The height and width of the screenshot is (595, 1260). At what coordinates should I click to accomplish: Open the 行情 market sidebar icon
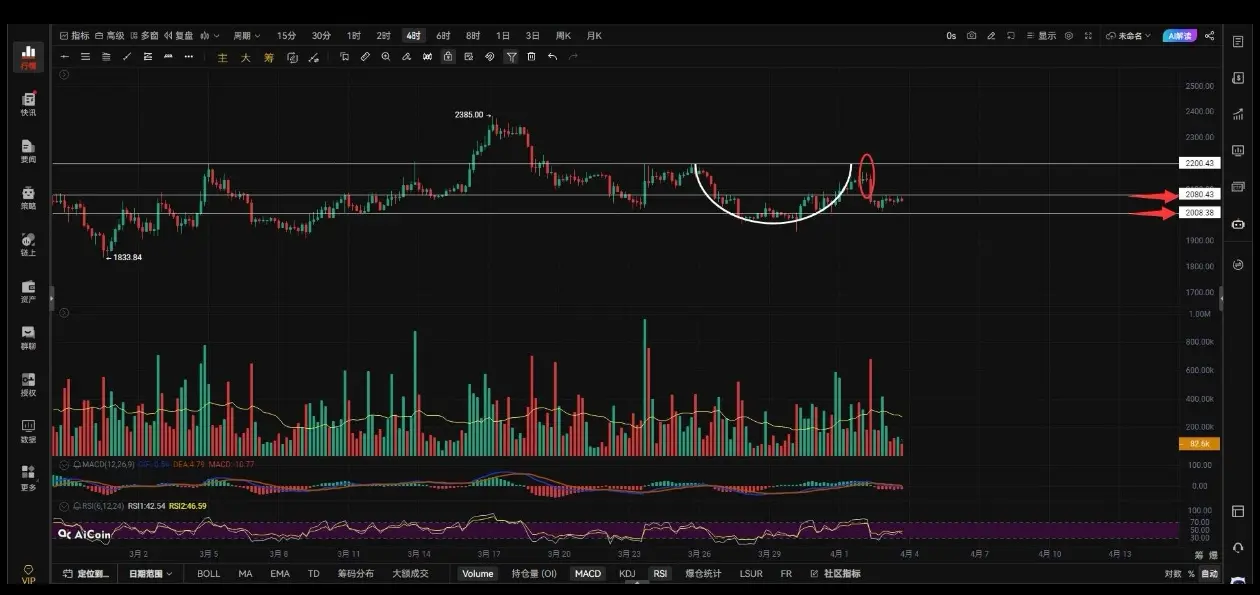28,57
